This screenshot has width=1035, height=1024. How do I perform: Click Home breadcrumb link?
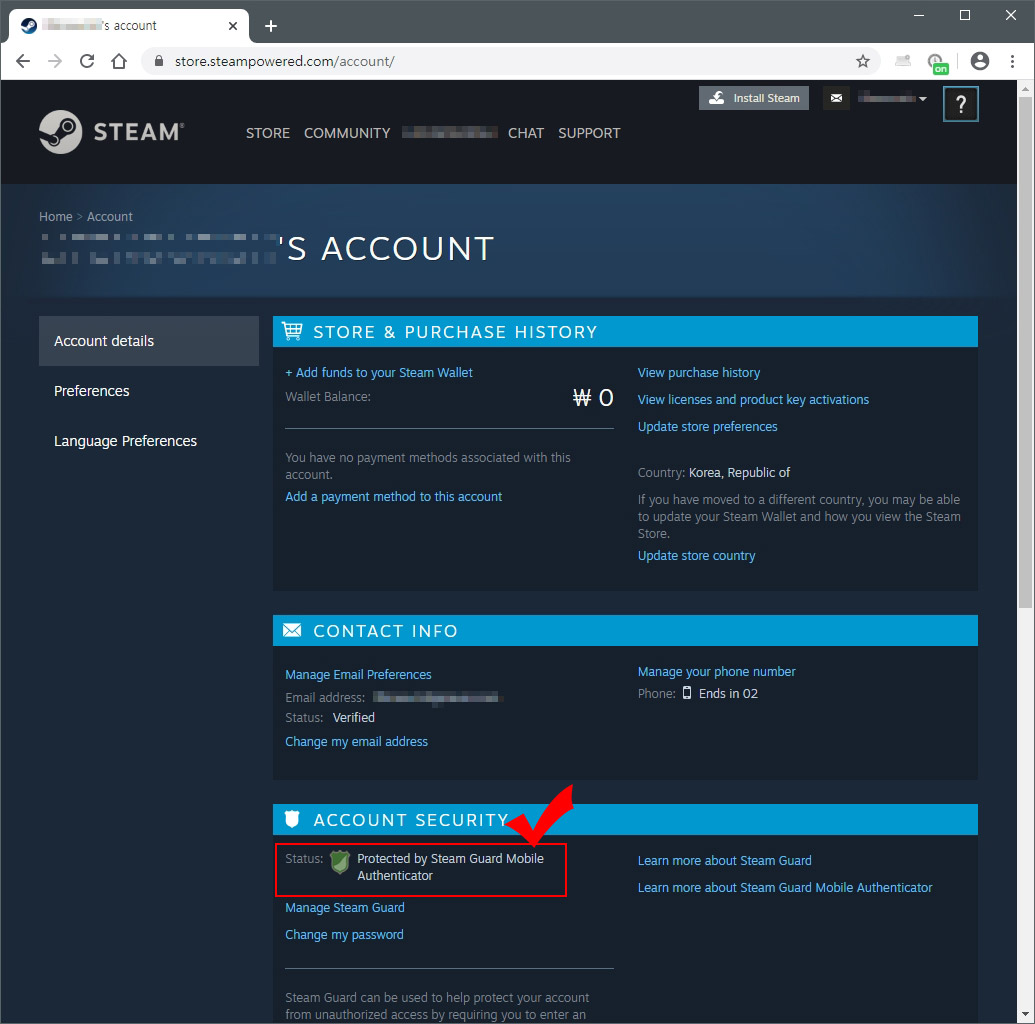coord(55,217)
